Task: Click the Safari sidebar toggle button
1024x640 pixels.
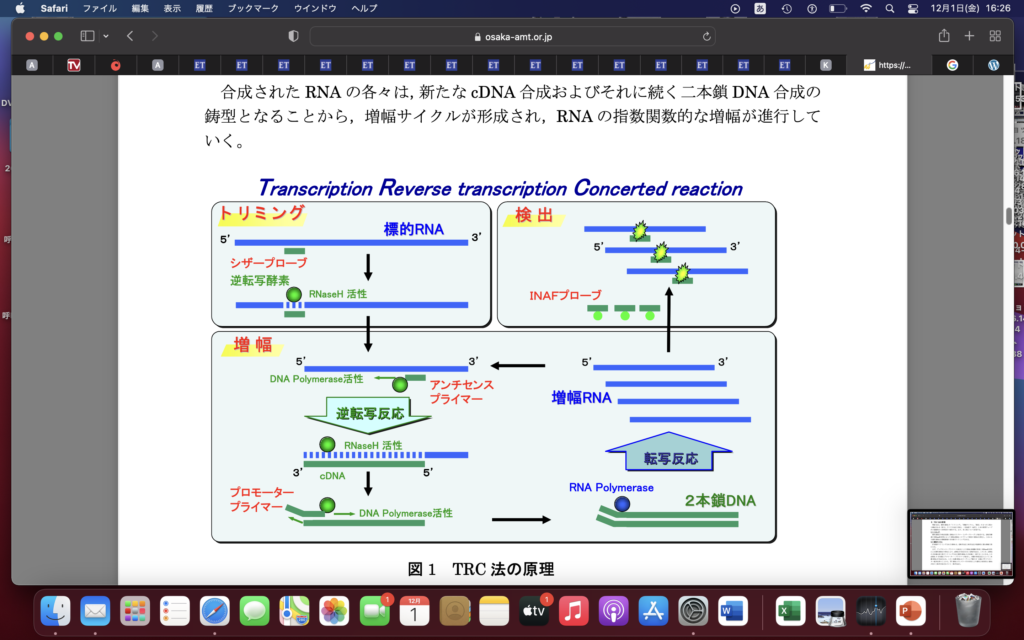Action: coord(87,36)
